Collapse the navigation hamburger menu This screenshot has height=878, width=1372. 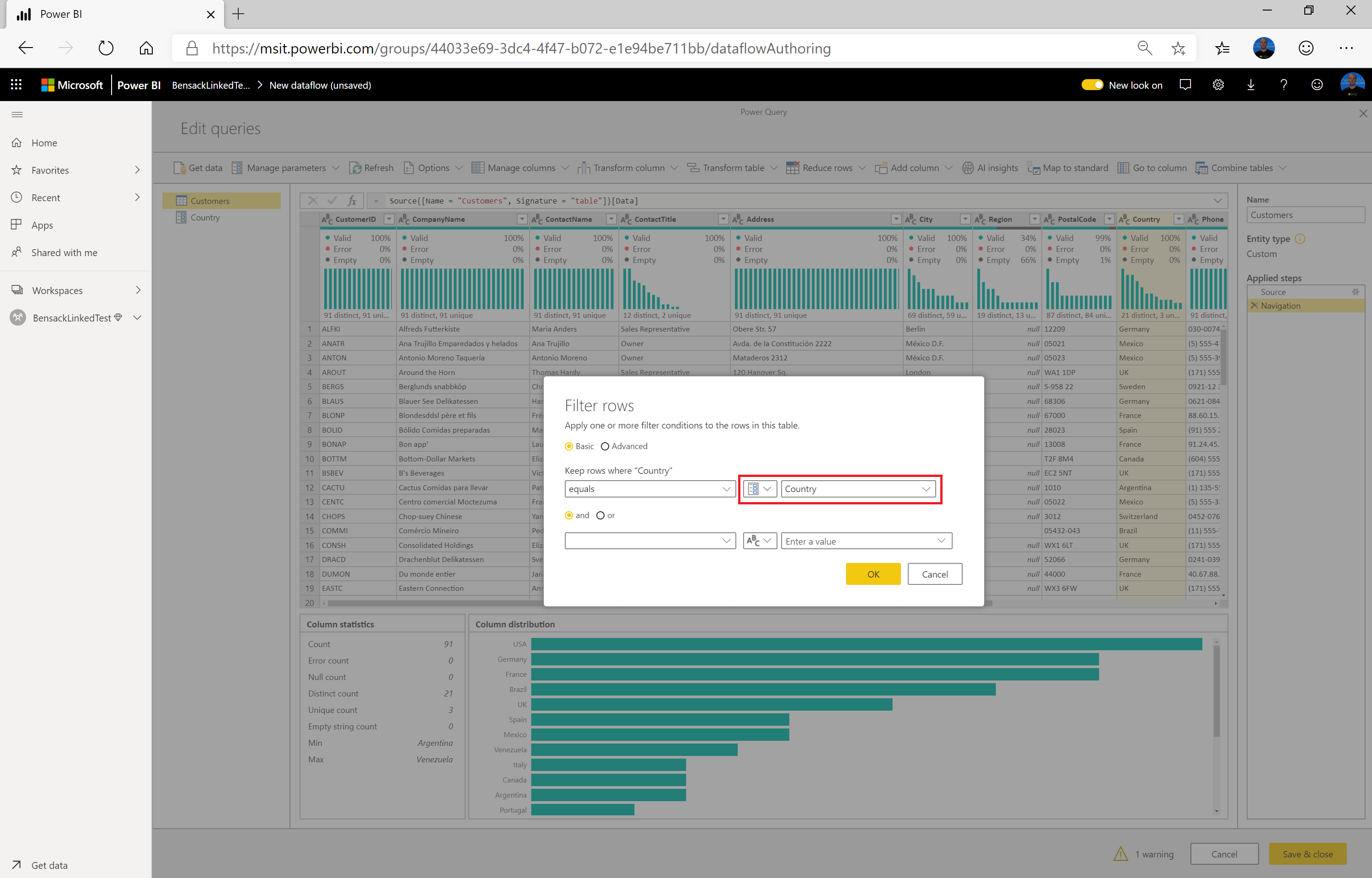click(x=17, y=115)
